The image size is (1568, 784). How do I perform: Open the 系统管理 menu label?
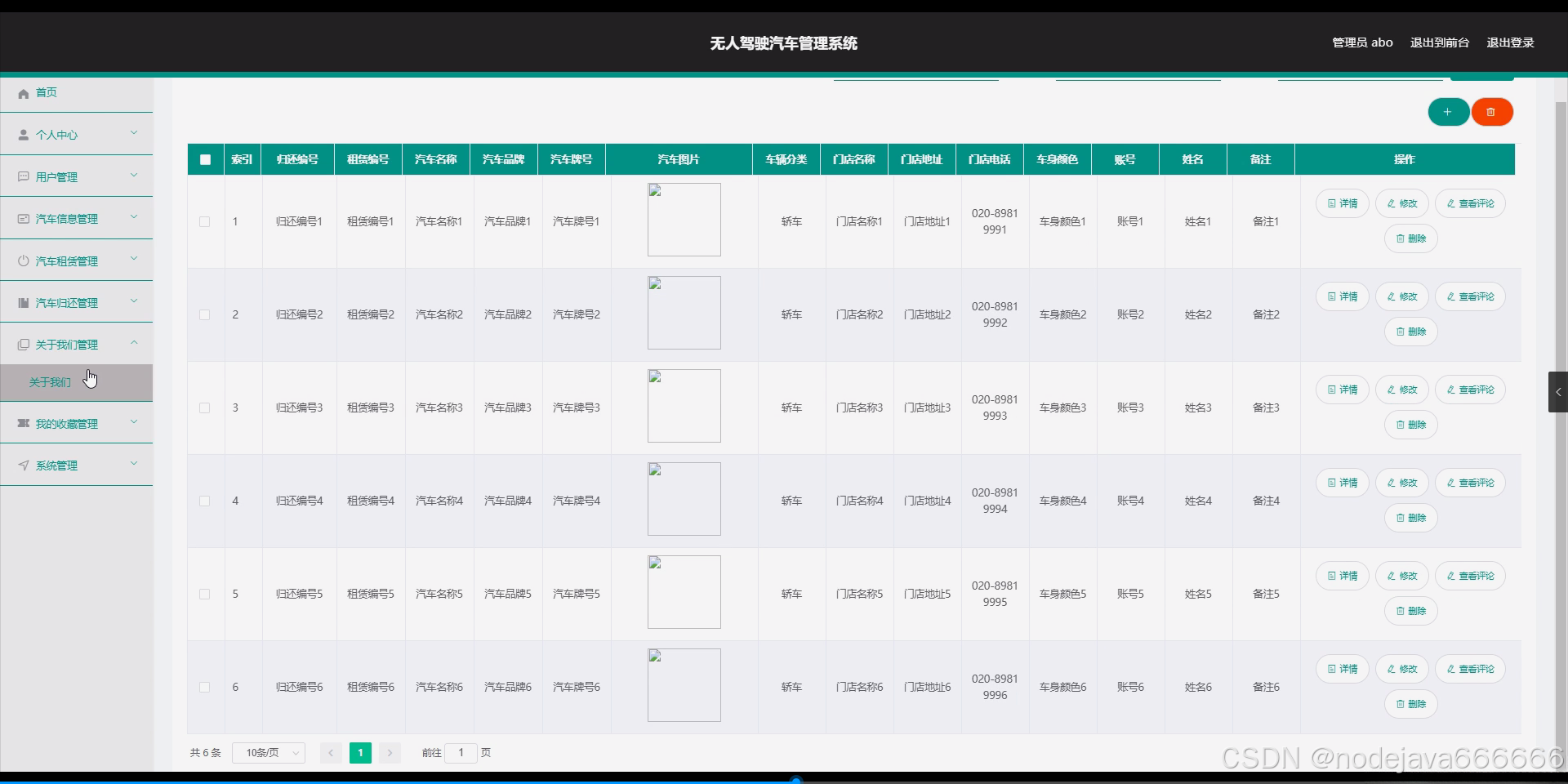click(57, 465)
